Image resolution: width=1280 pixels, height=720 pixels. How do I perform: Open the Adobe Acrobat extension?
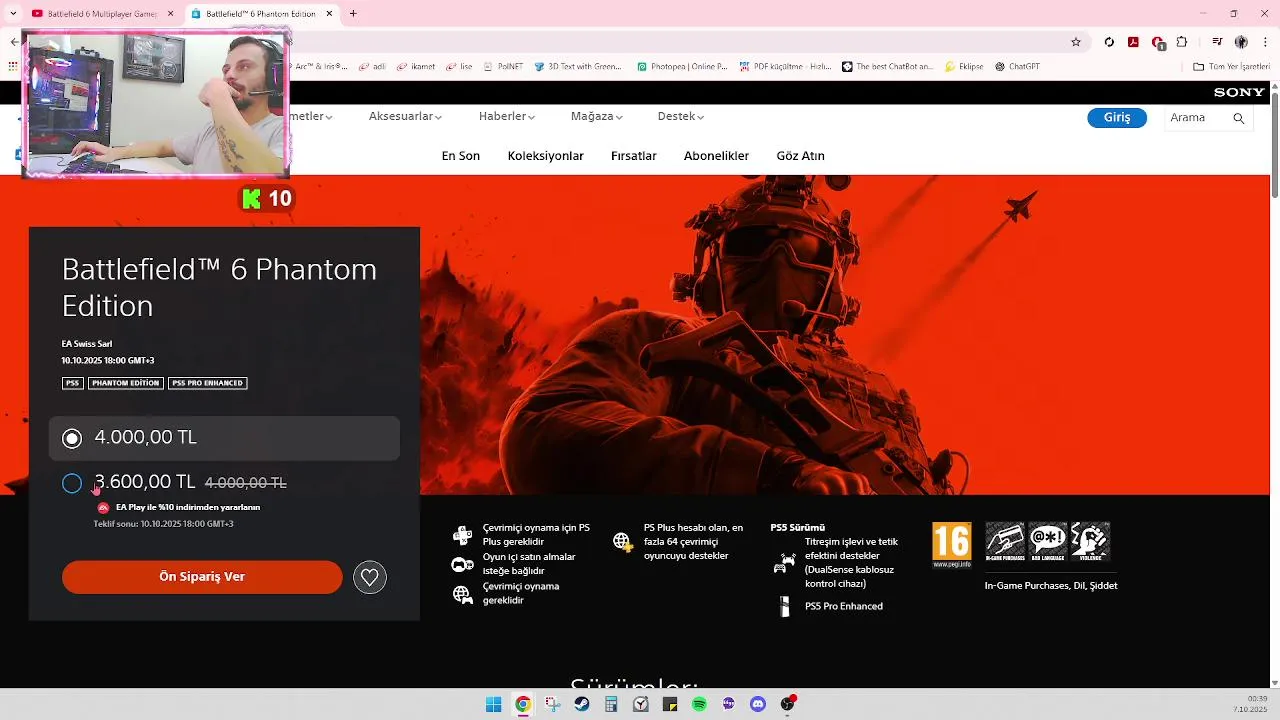coord(1133,42)
